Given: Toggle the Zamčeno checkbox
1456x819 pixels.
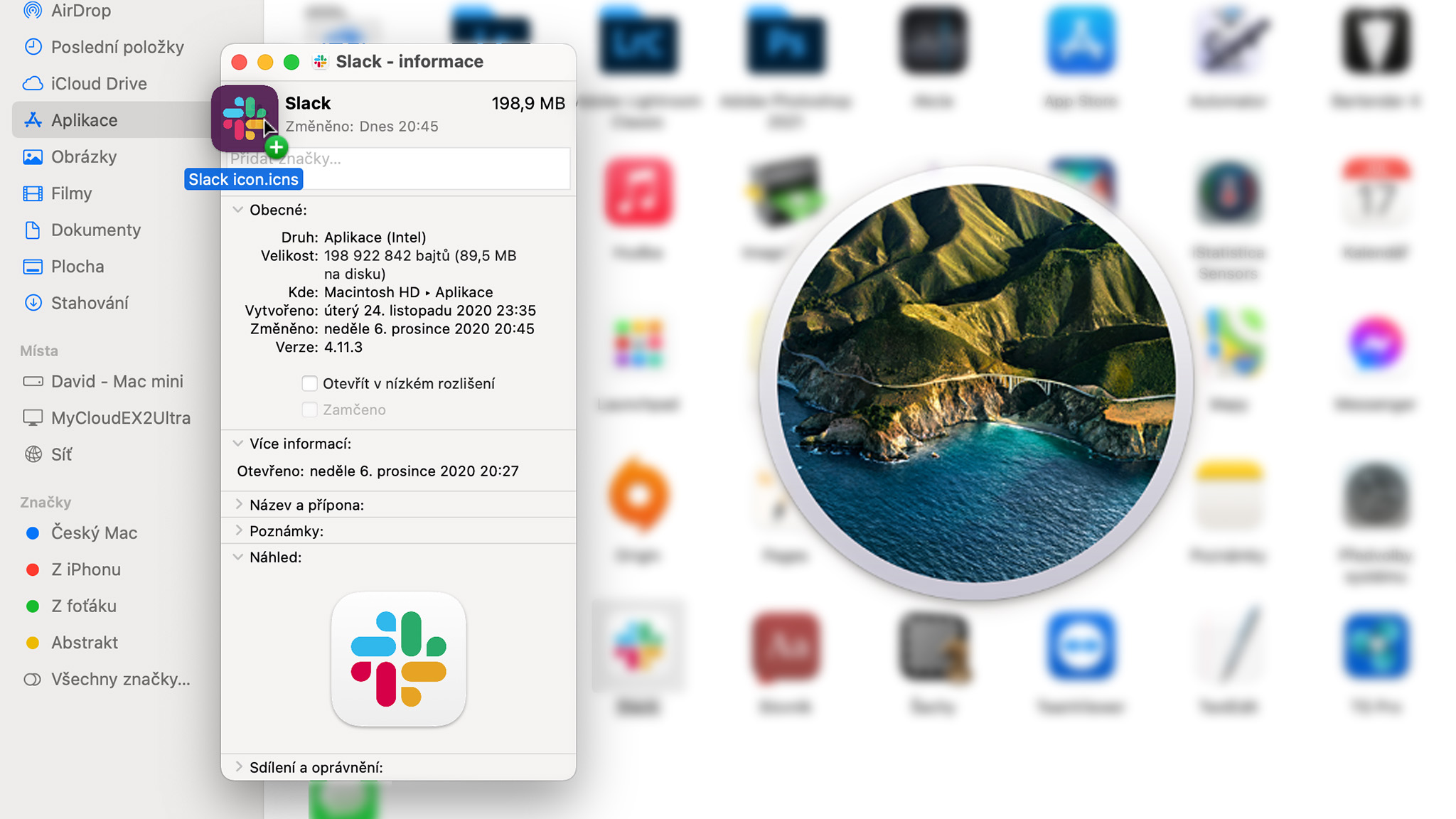Looking at the screenshot, I should (x=309, y=410).
